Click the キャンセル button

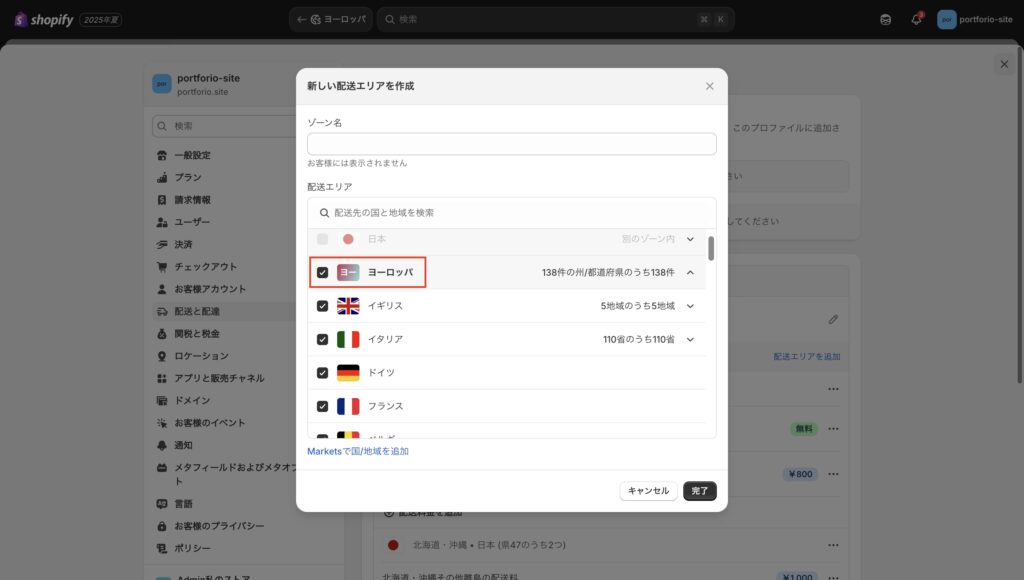(648, 491)
